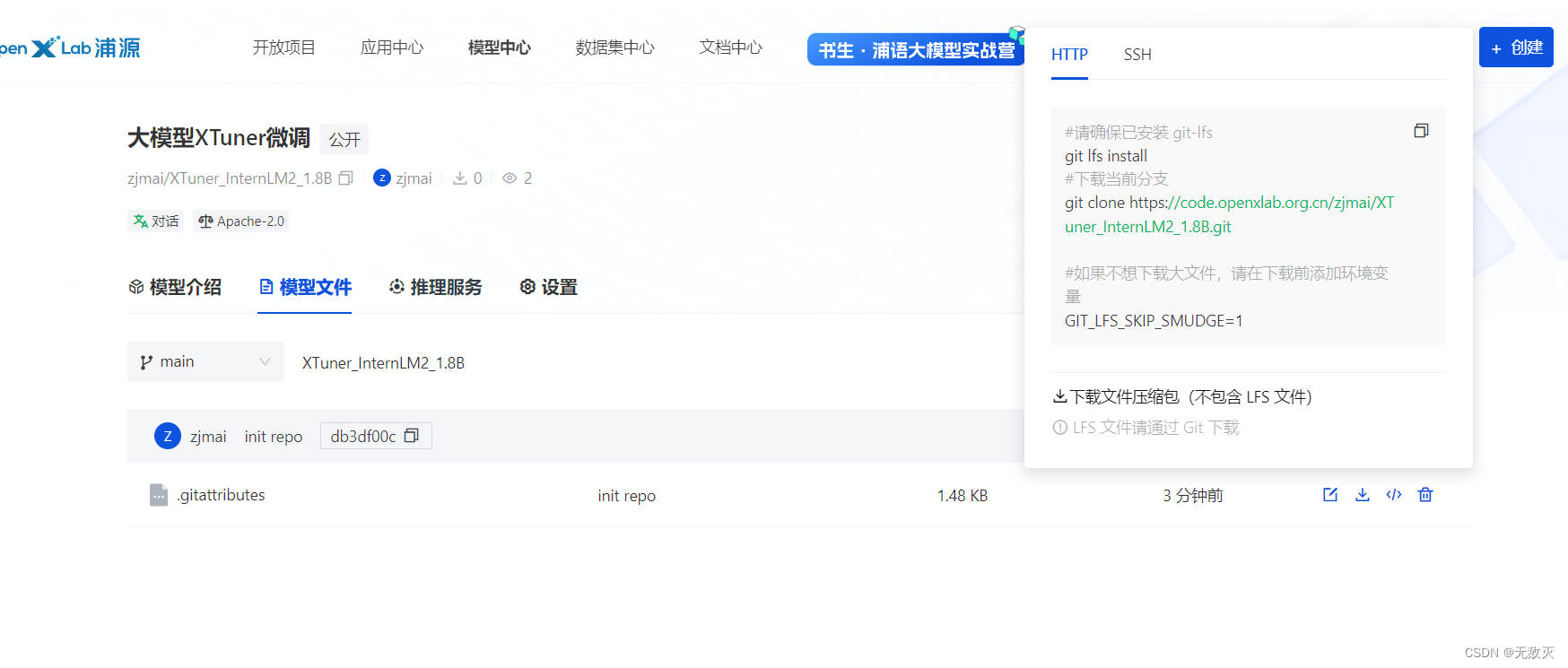Click the + 创建 button
The height and width of the screenshot is (668, 1568).
point(1516,48)
